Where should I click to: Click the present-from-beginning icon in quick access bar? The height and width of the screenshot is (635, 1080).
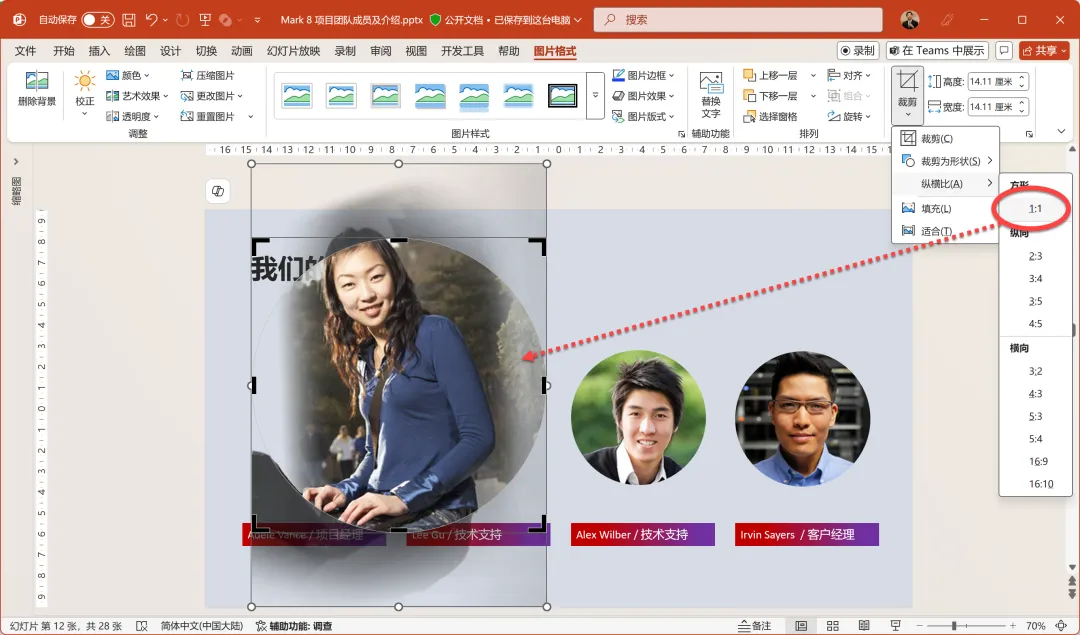coord(205,20)
